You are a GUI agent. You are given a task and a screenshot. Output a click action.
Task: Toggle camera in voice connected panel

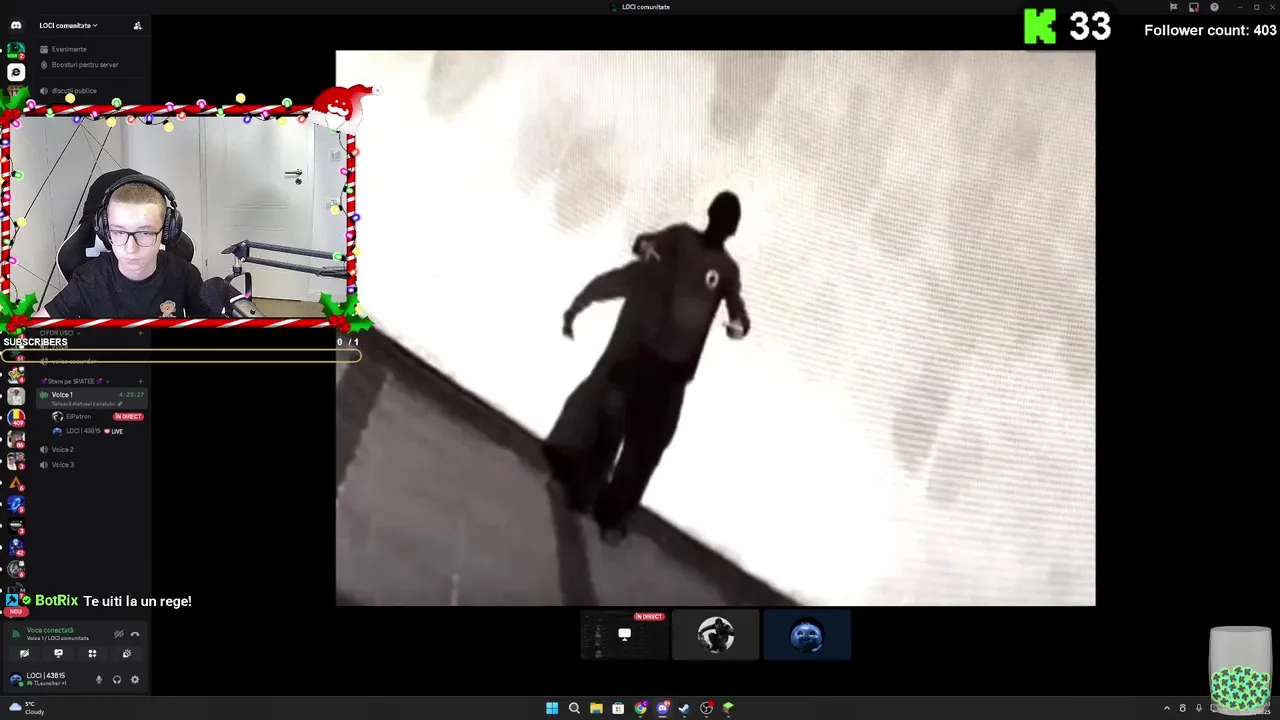point(24,654)
